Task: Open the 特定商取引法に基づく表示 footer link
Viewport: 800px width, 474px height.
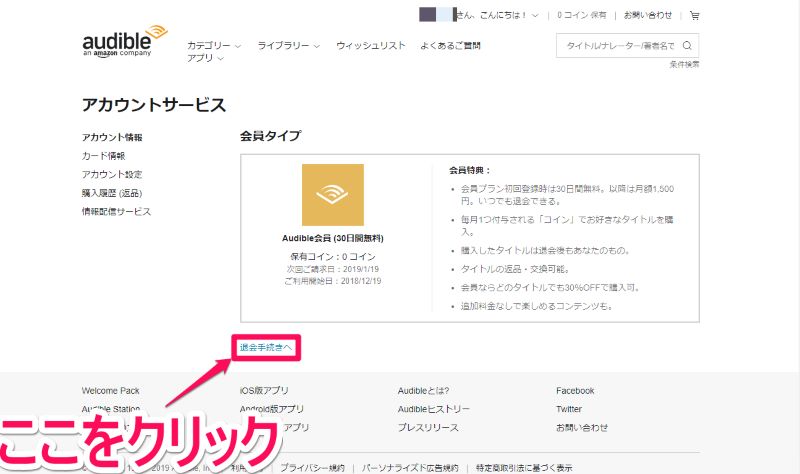Action: coord(524,467)
